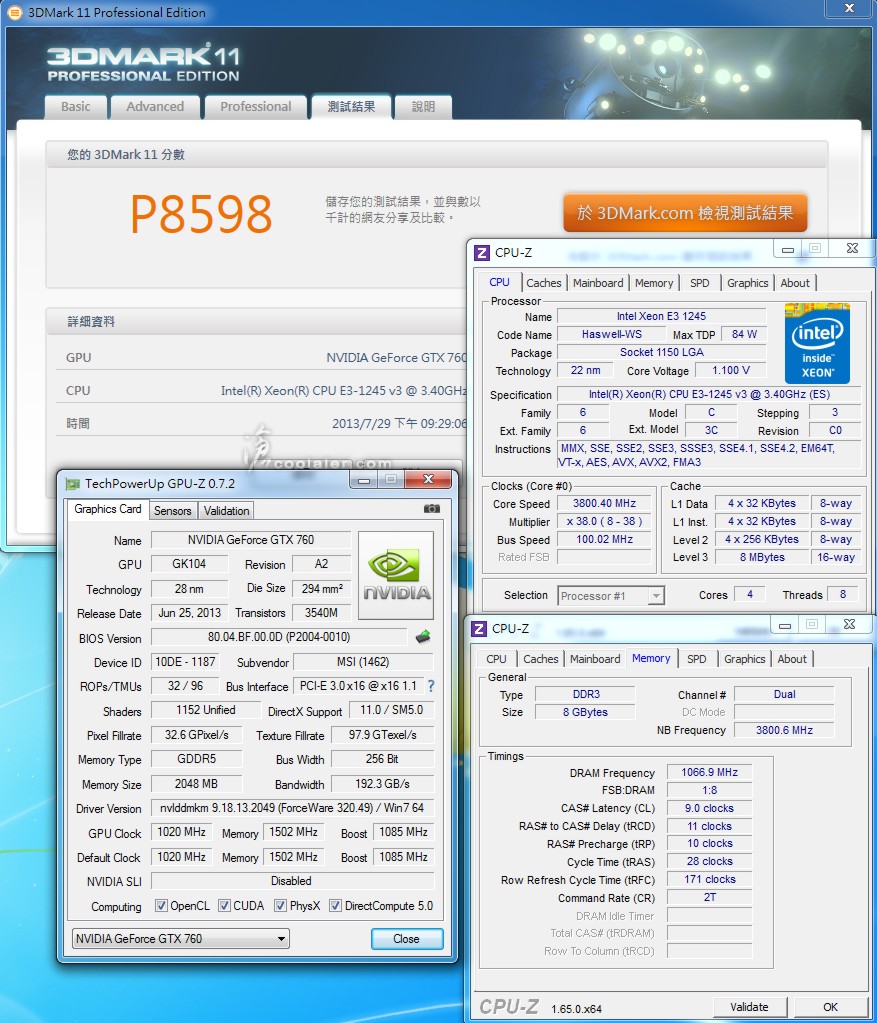Screen dimensions: 877x1023
Task: Open the Bus Interface question mark help
Action: pos(431,686)
